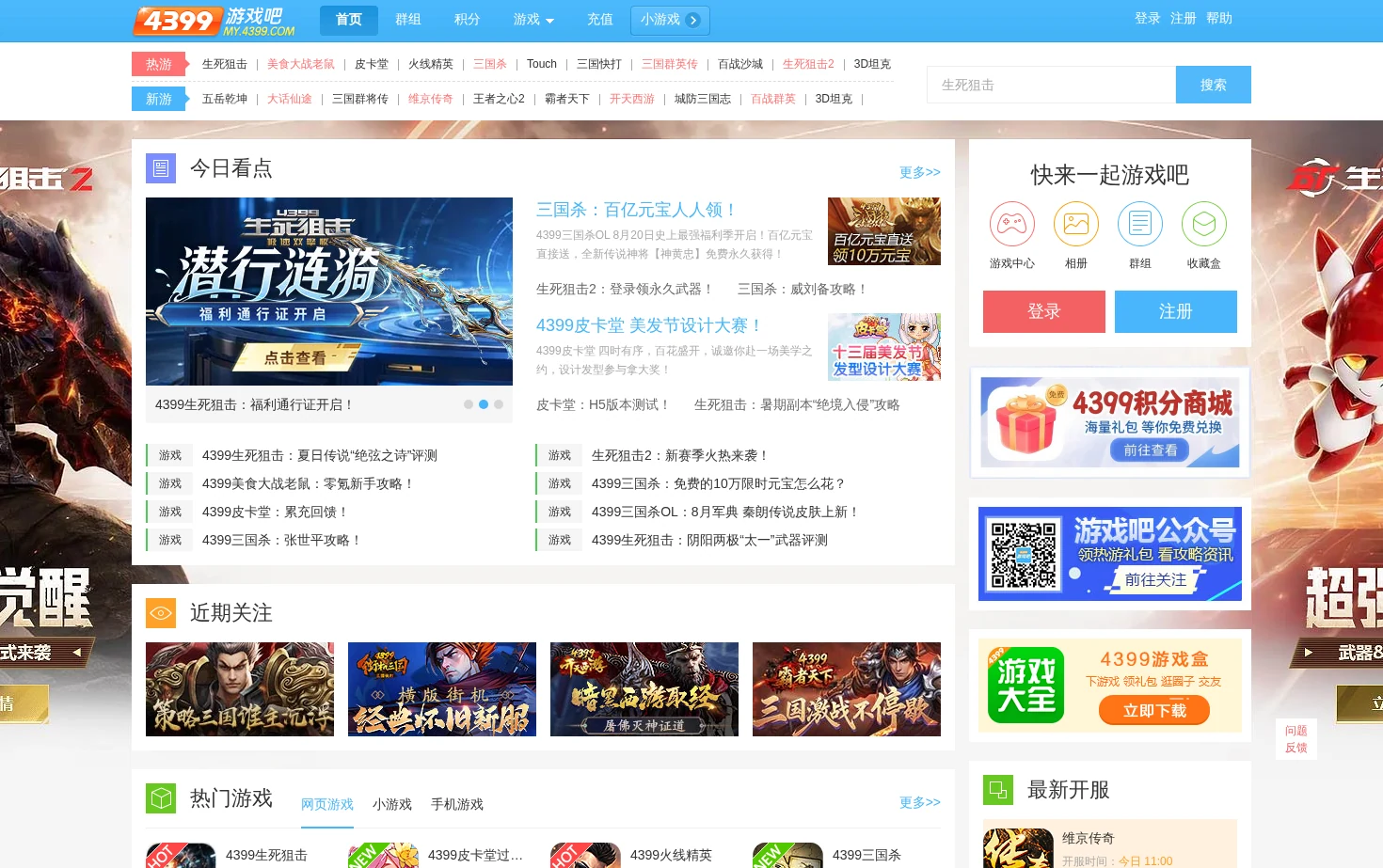Click 大话仙途 in 新游 row

[290, 99]
